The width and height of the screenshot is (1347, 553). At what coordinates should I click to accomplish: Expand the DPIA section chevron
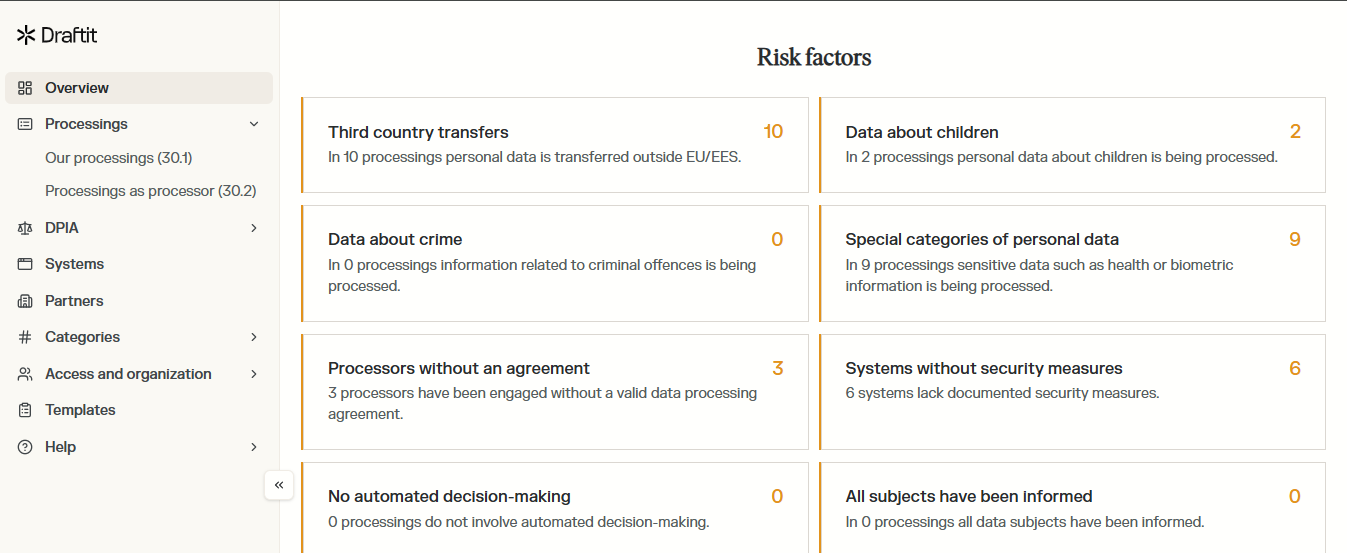coord(254,228)
